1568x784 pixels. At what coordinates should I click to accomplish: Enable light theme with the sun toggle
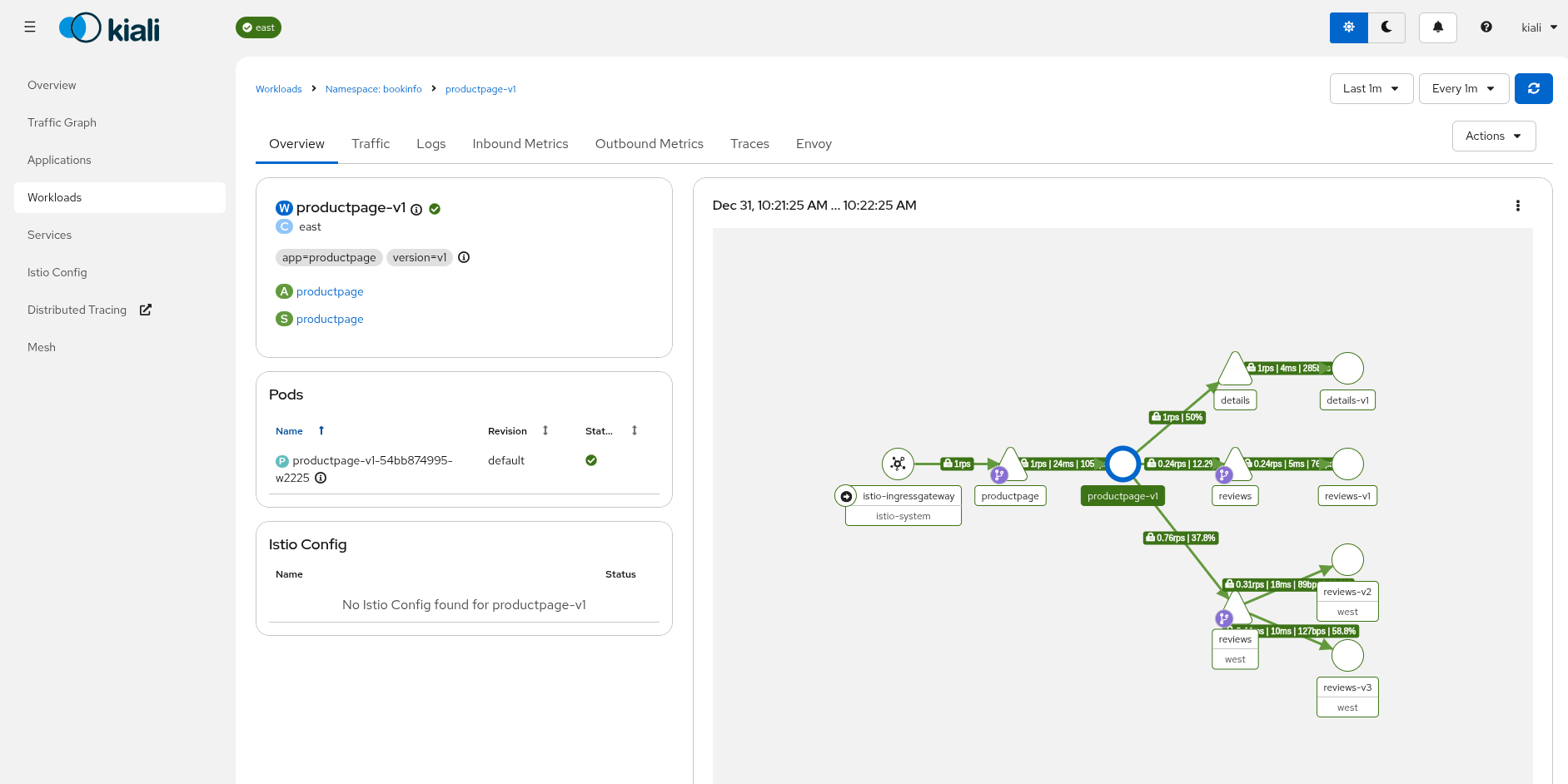point(1347,27)
